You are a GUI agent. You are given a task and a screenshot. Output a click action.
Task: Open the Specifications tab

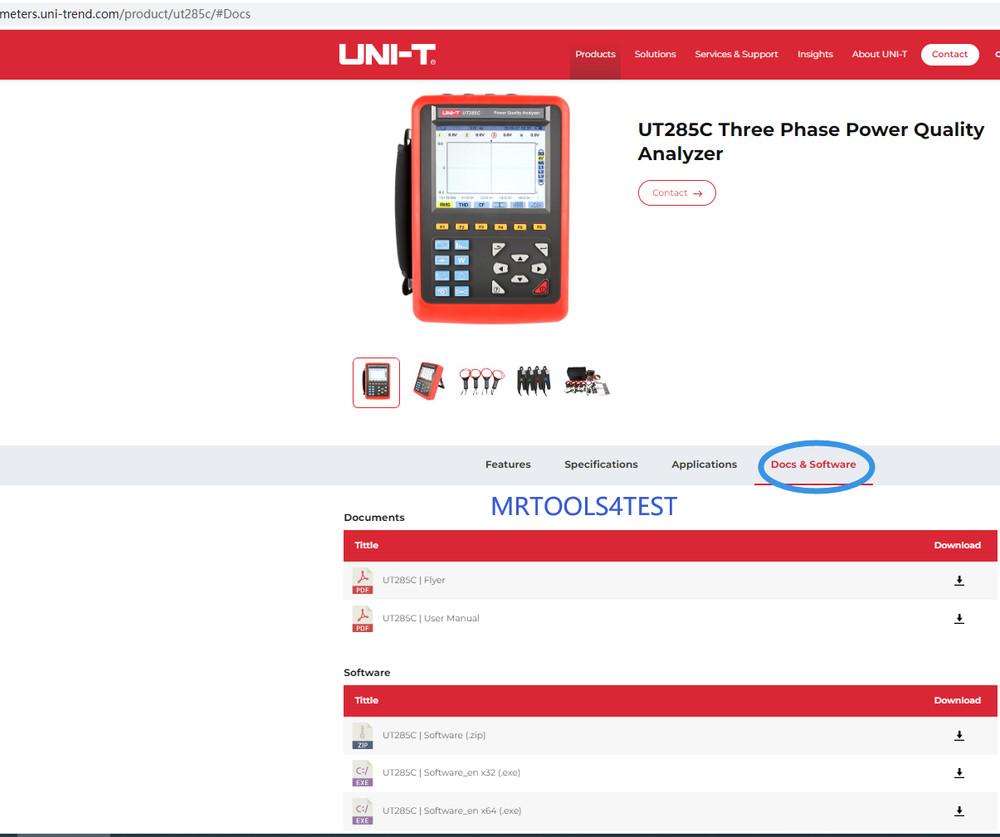601,464
